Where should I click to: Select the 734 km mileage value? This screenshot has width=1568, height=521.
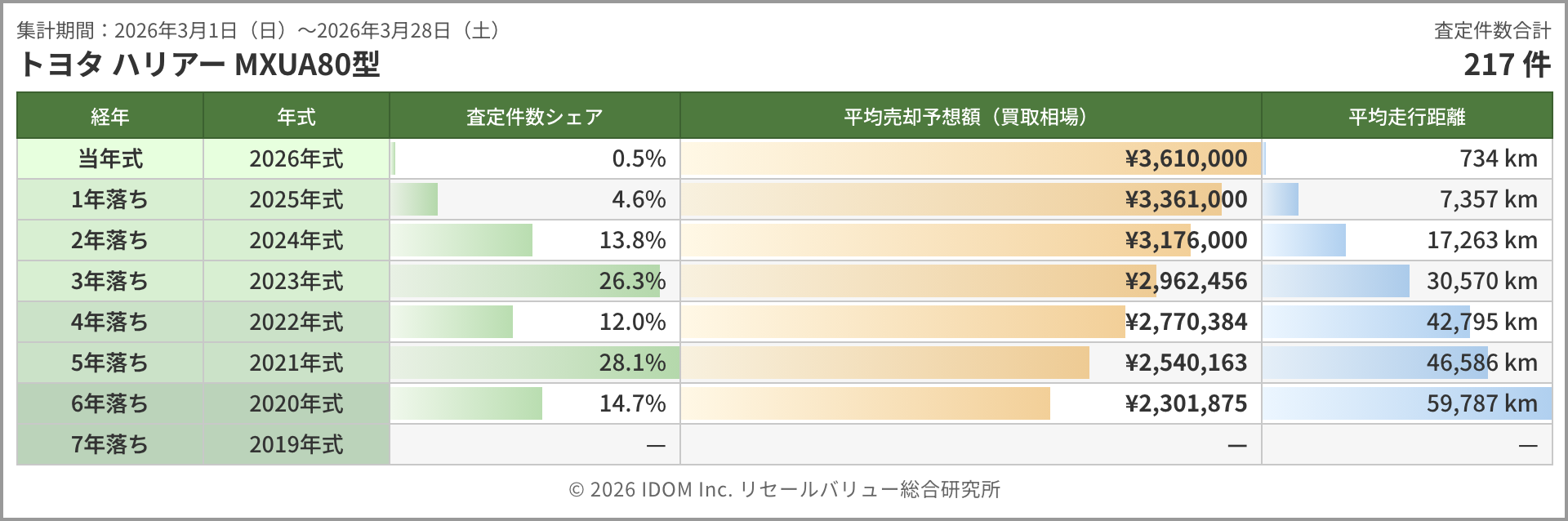(x=1498, y=158)
